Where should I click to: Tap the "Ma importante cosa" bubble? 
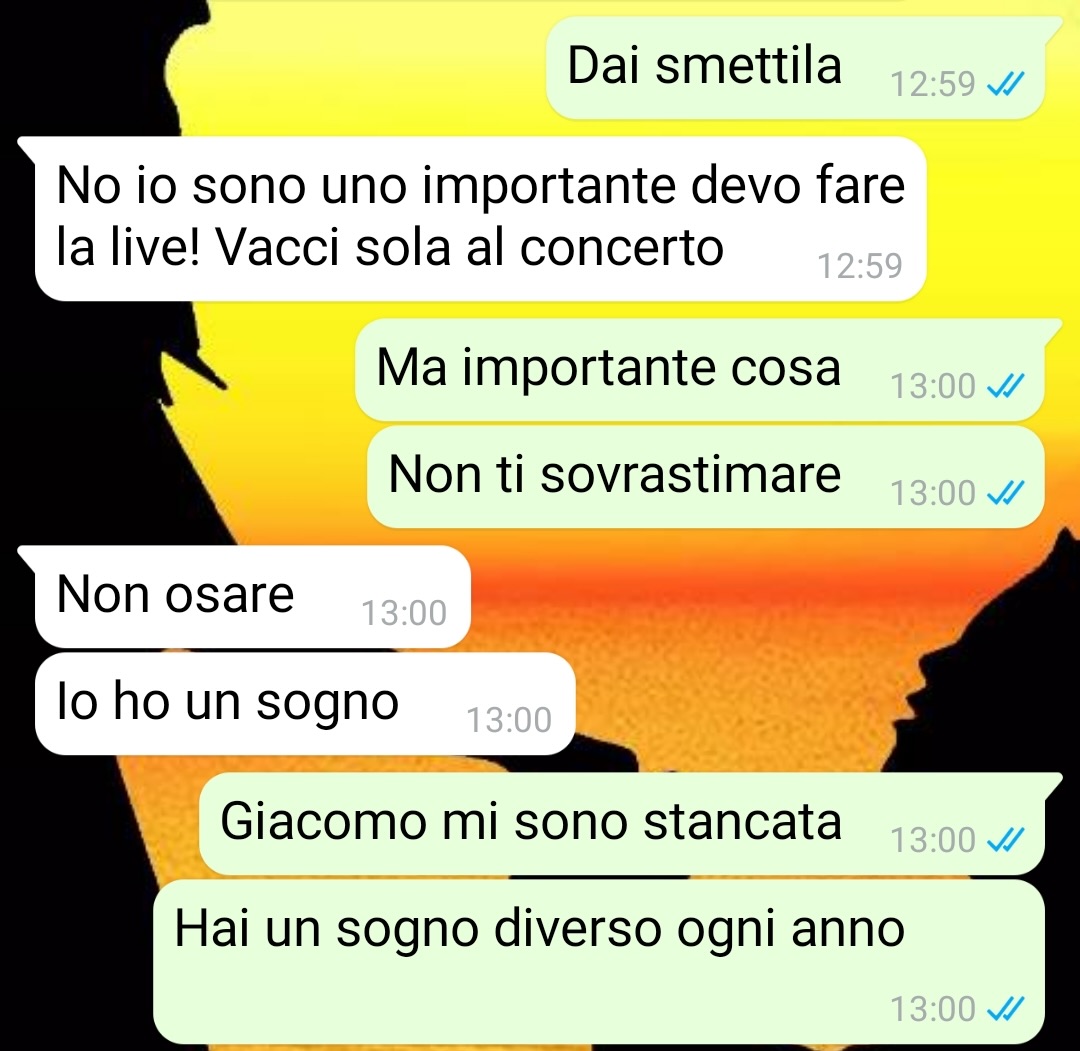[x=700, y=370]
